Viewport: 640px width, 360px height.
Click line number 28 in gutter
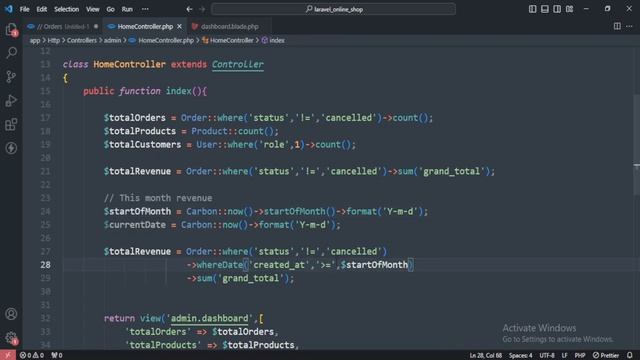click(x=45, y=265)
